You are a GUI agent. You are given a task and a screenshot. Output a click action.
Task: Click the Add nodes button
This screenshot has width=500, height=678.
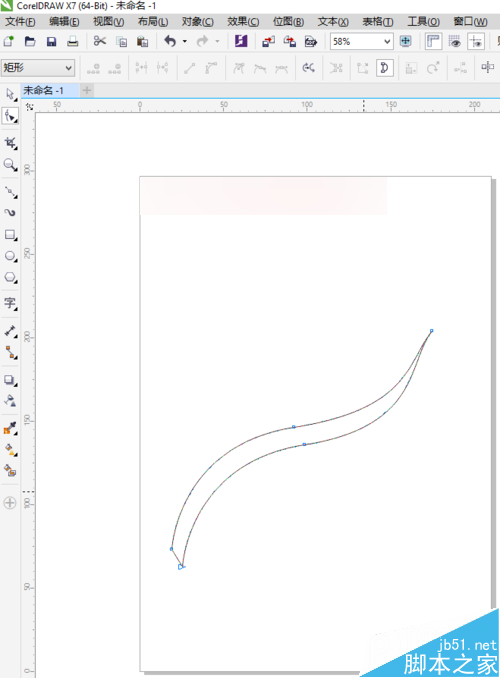click(93, 68)
